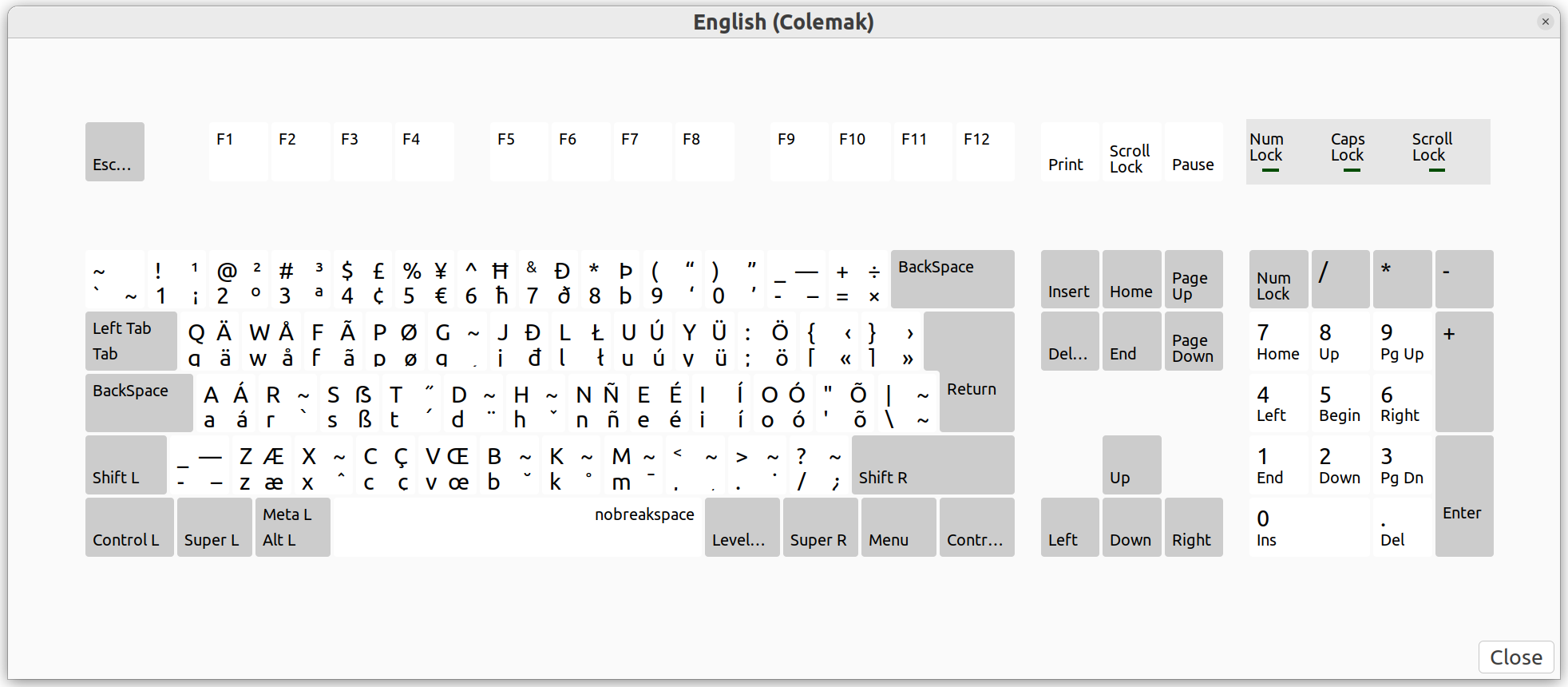
Task: Click the numpad Enter key
Action: tap(1464, 496)
